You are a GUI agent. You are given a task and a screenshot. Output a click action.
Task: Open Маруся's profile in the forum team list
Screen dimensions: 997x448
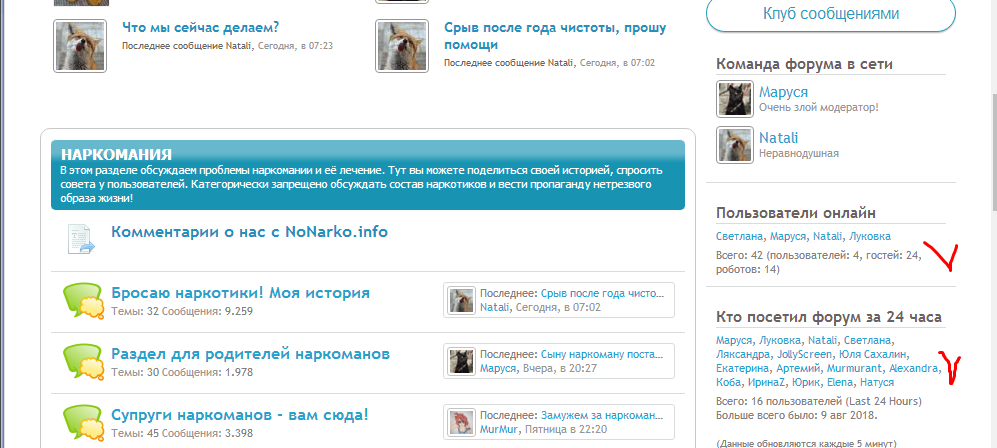click(783, 92)
